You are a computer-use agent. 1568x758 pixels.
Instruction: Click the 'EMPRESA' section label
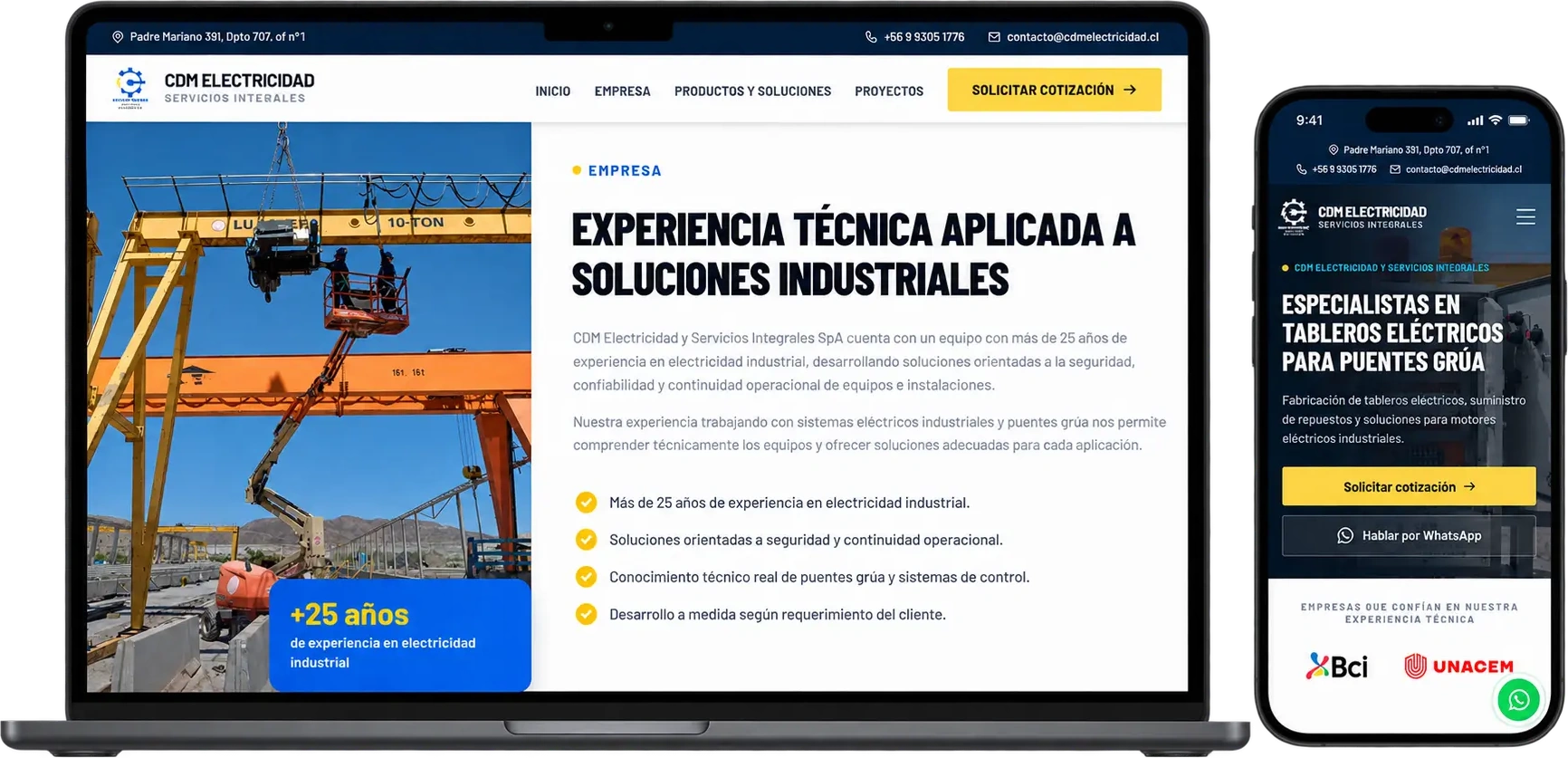pos(625,170)
